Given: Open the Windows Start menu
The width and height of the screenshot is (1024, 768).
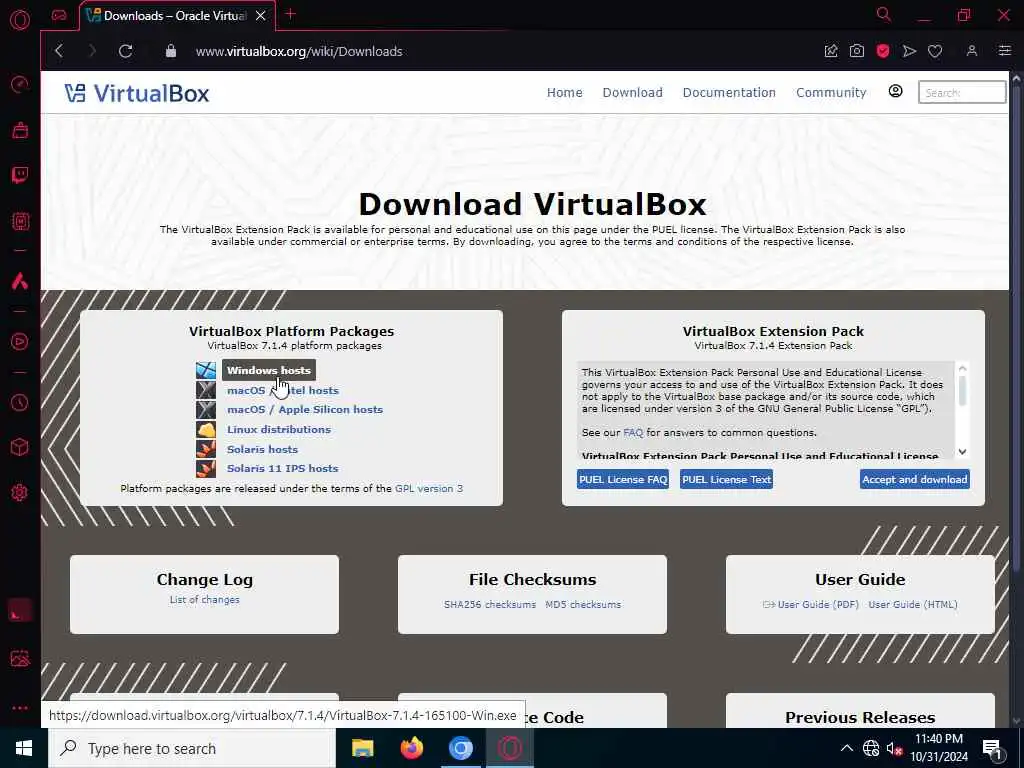Looking at the screenshot, I should 24,748.
